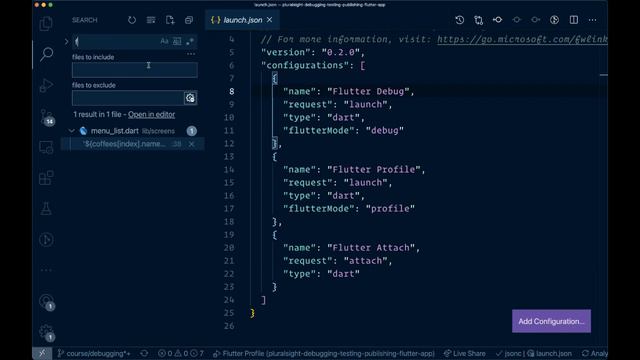Click line number 8 in the gutter

pos(231,91)
